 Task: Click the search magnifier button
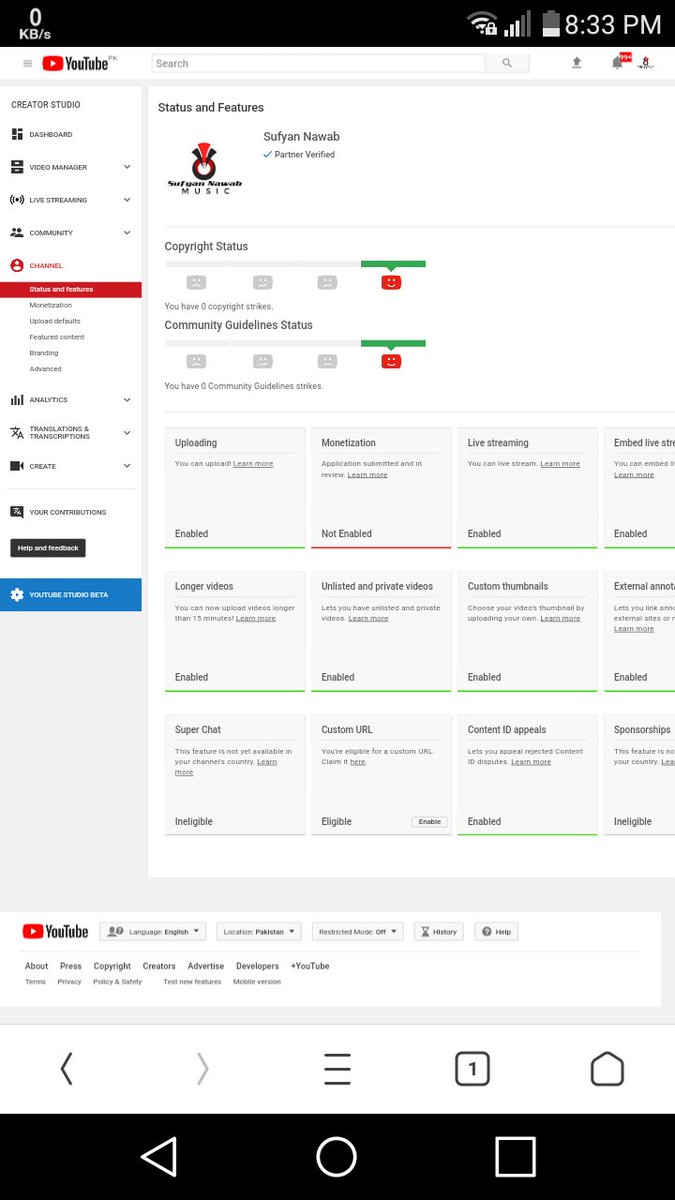coord(507,63)
